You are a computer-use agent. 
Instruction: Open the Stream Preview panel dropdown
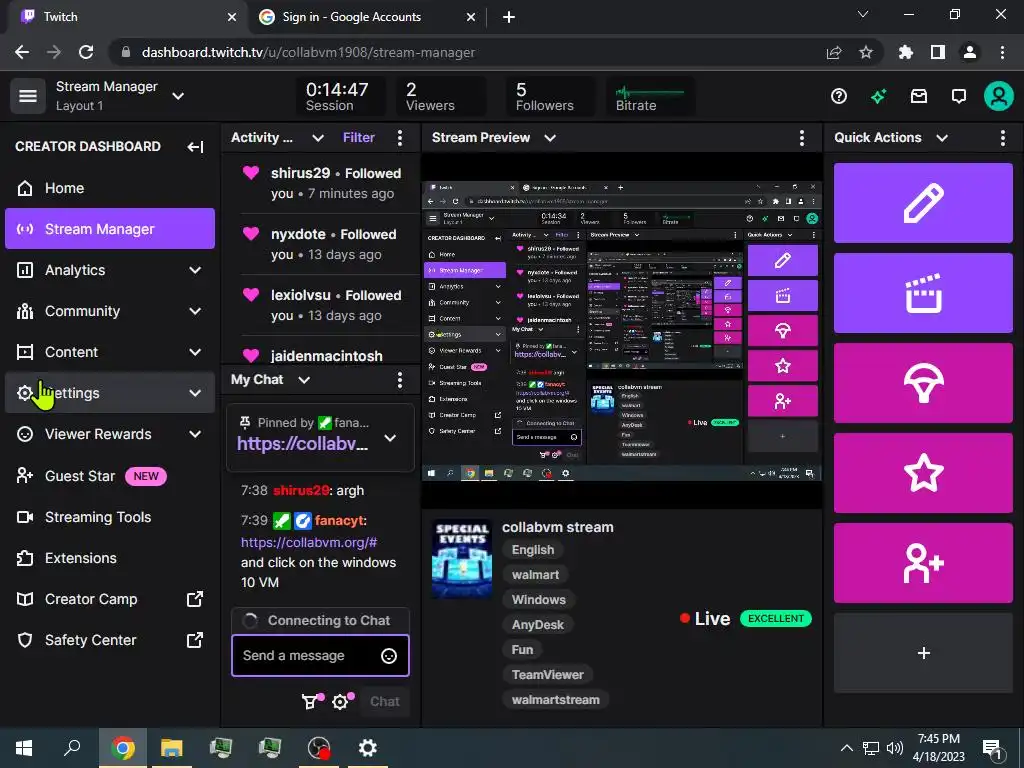tap(550, 138)
